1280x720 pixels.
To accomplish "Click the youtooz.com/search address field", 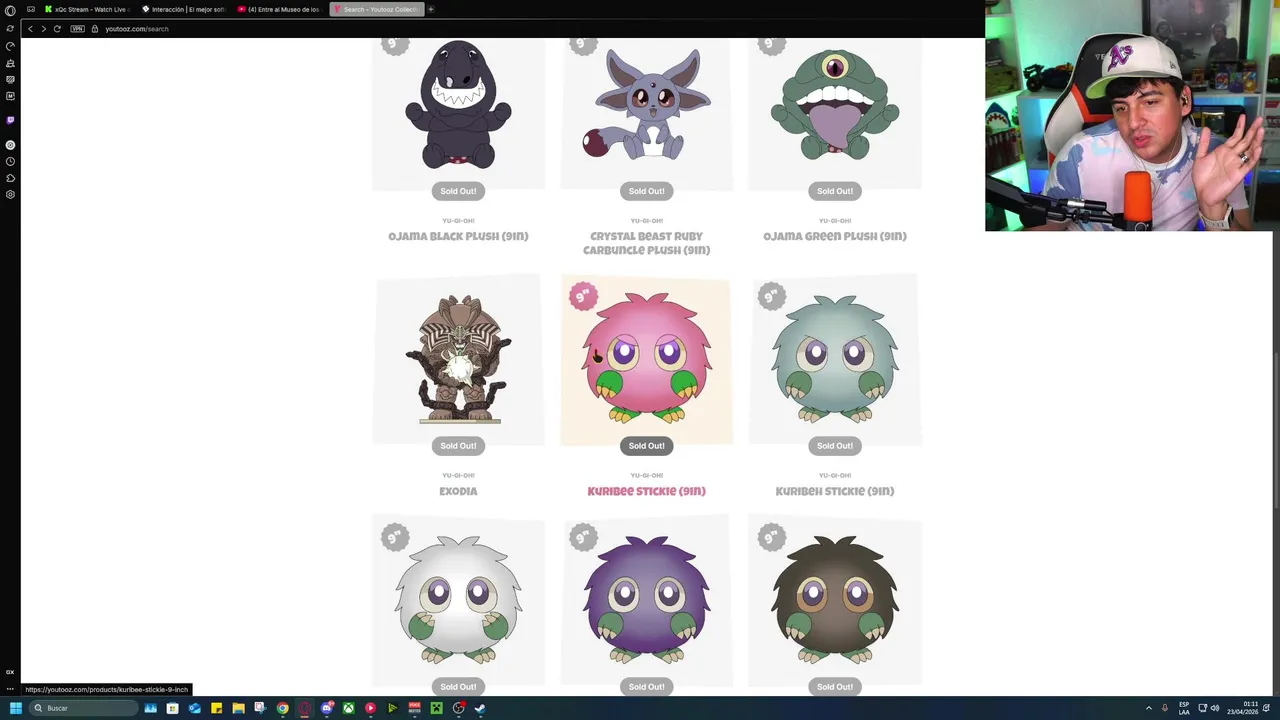I will click(x=137, y=29).
